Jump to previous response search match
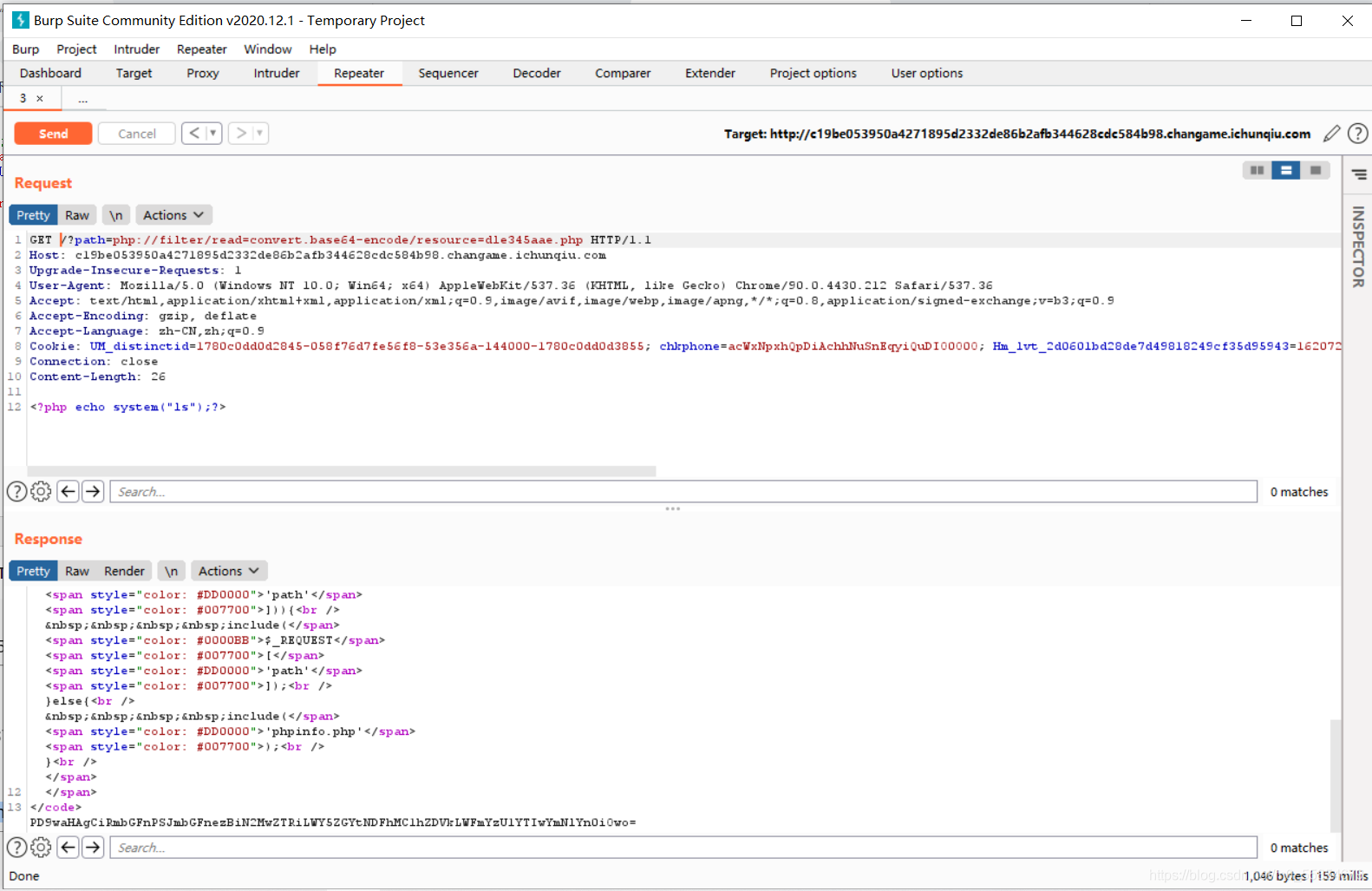The image size is (1372, 891). pyautogui.click(x=69, y=848)
